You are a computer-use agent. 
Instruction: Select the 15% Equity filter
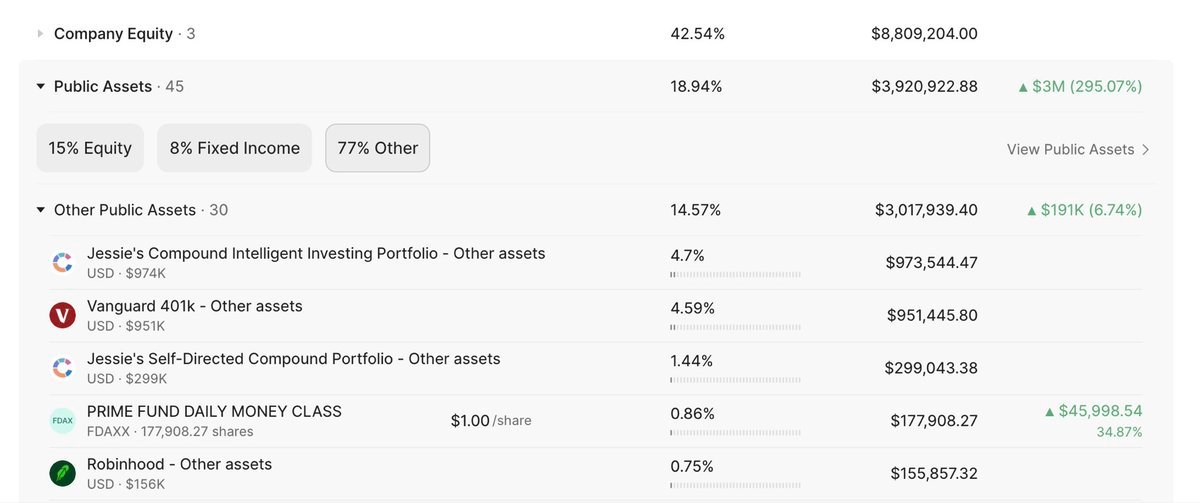tap(90, 148)
